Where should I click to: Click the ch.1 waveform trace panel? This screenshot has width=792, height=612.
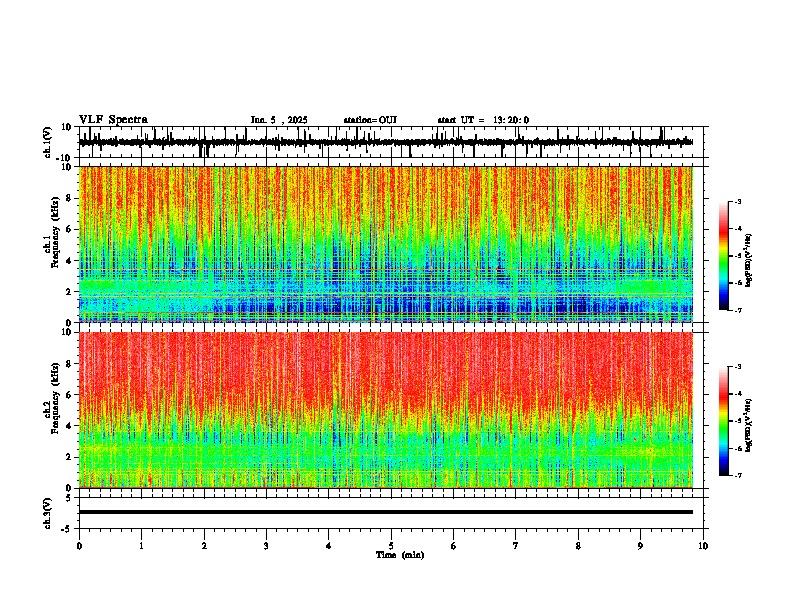pos(391,142)
